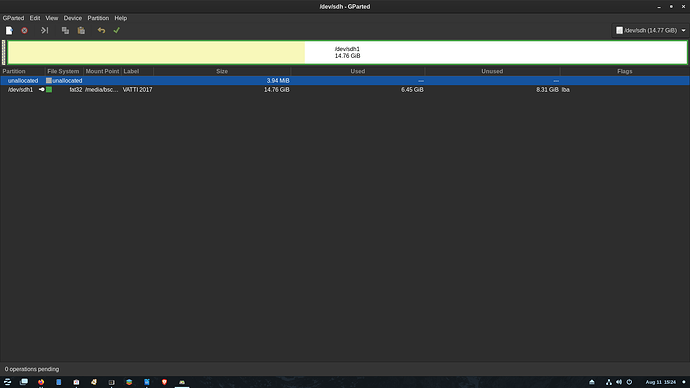The height and width of the screenshot is (388, 690).
Task: Click the 3.94 MiB size value
Action: 278,81
